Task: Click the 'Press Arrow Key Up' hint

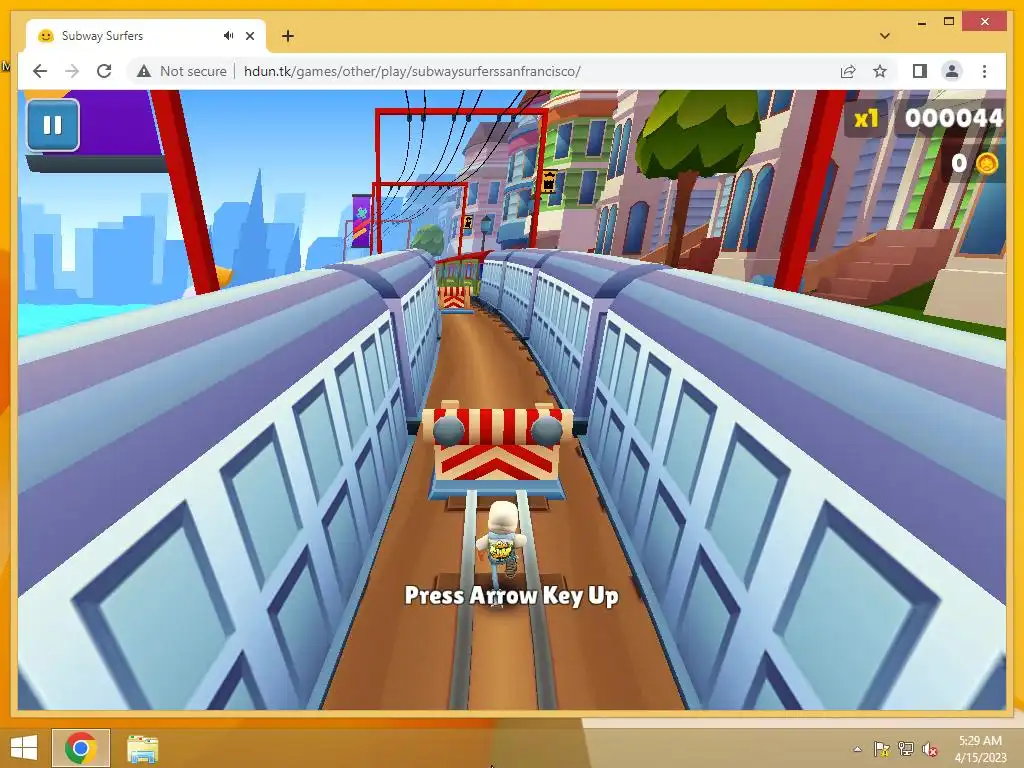Action: point(511,595)
